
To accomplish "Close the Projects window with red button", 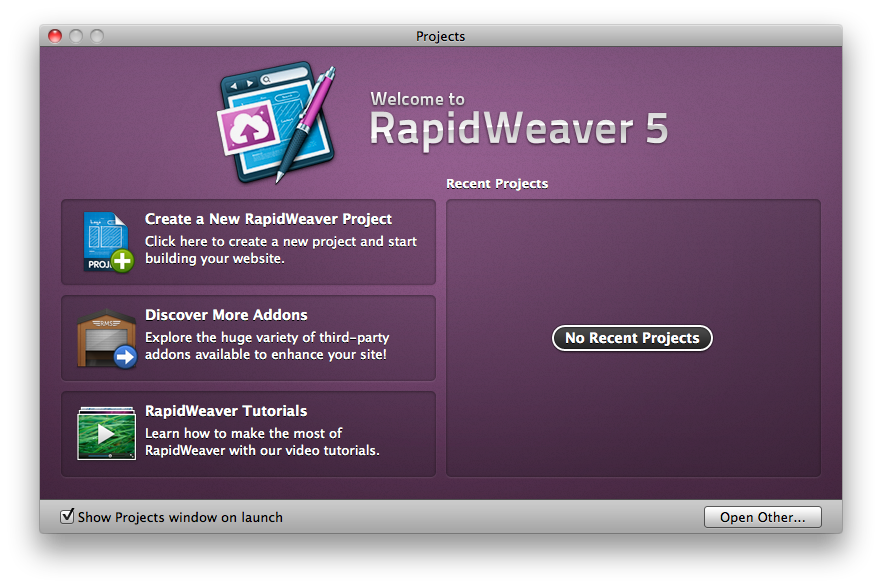I will 55,36.
